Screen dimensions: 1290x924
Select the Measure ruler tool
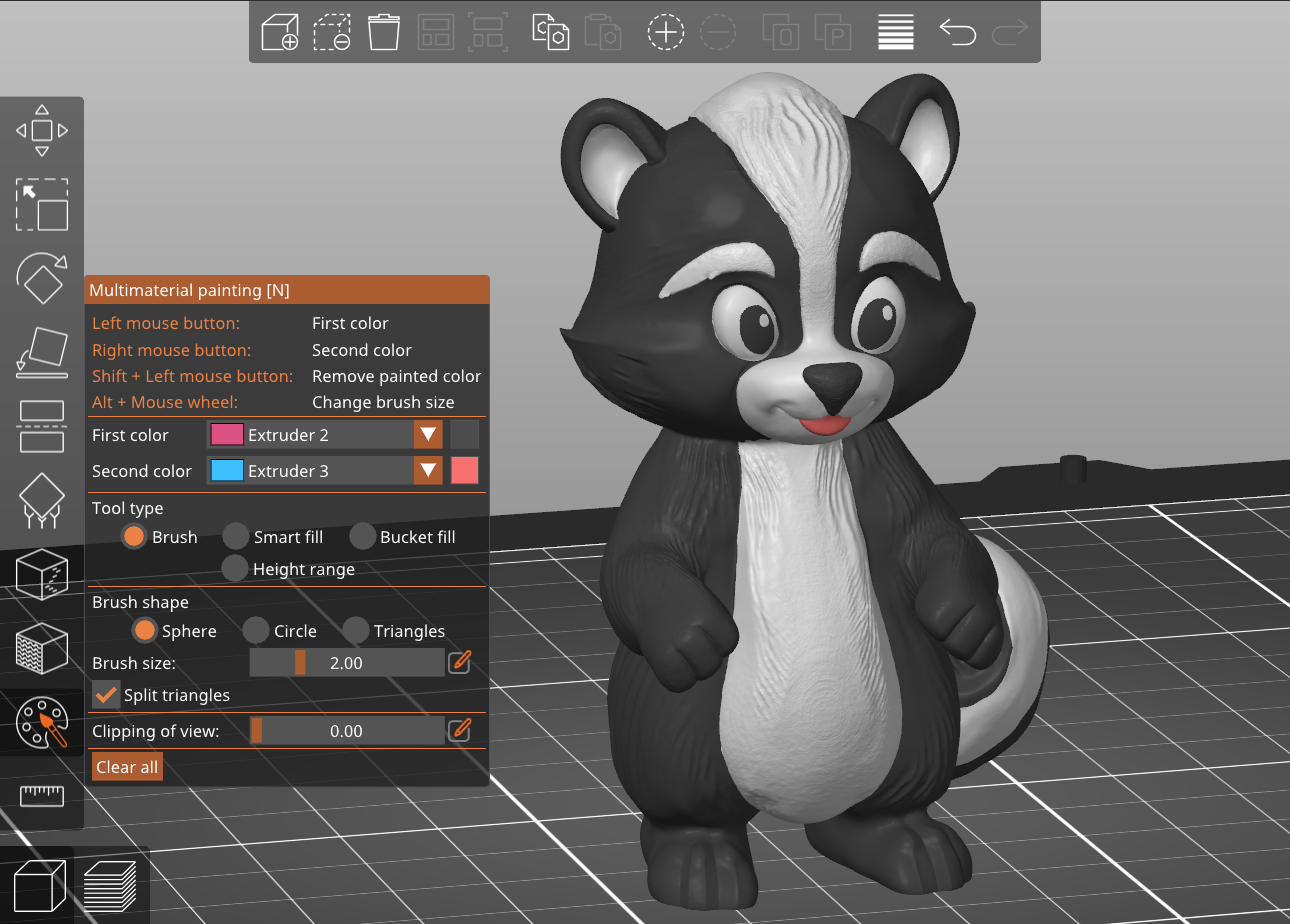coord(42,796)
